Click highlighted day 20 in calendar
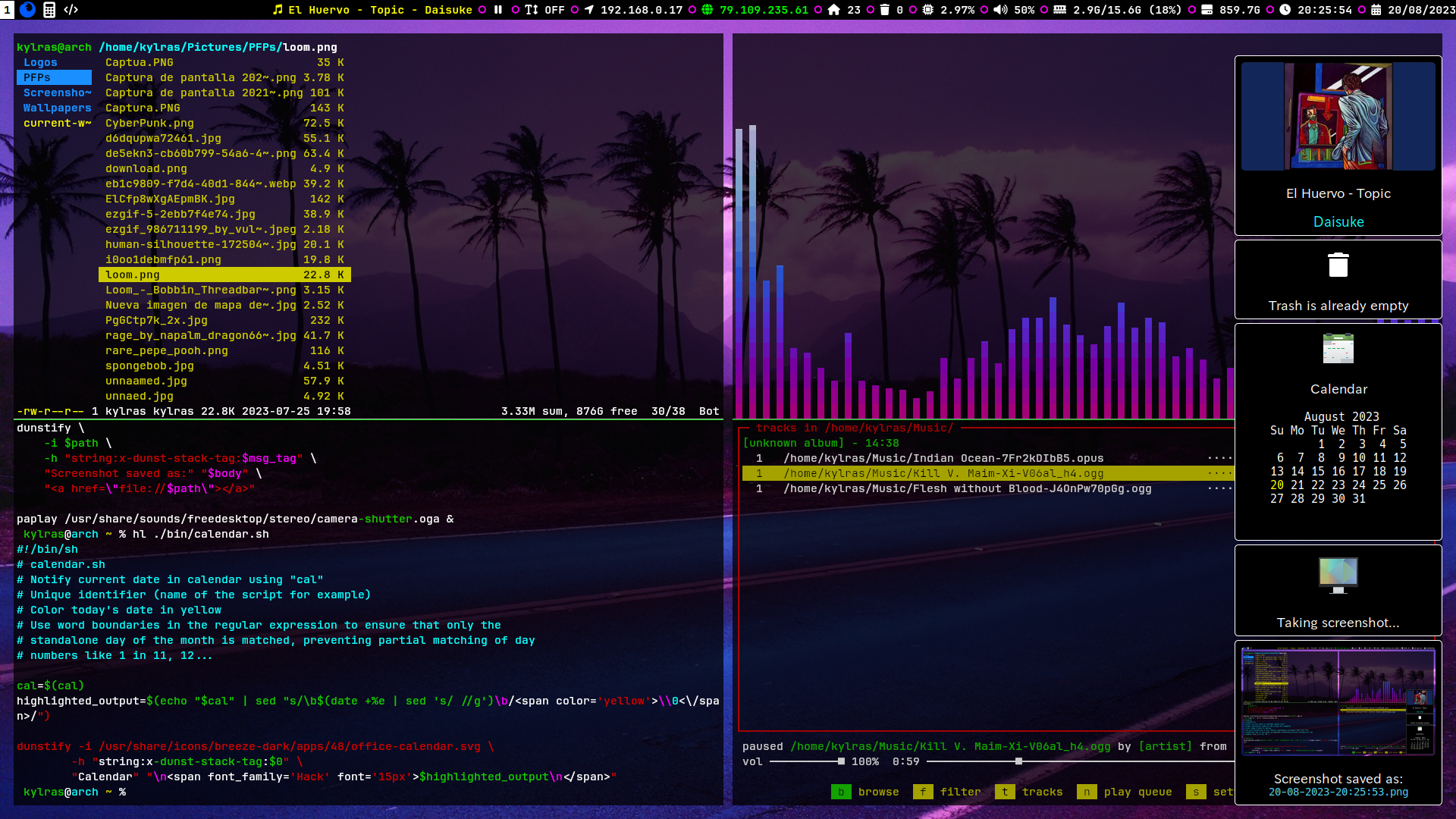1456x819 pixels. tap(1277, 485)
